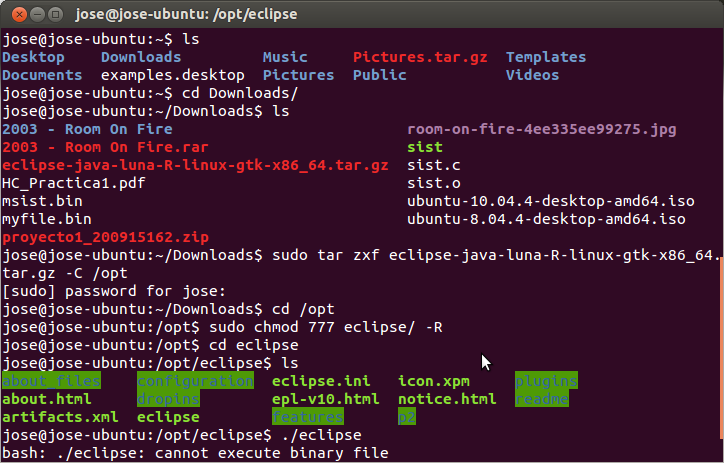Image resolution: width=724 pixels, height=463 pixels.
Task: Click 'ubuntu-8.04.4-desktop-amd64.iso' file name
Action: coord(546,219)
